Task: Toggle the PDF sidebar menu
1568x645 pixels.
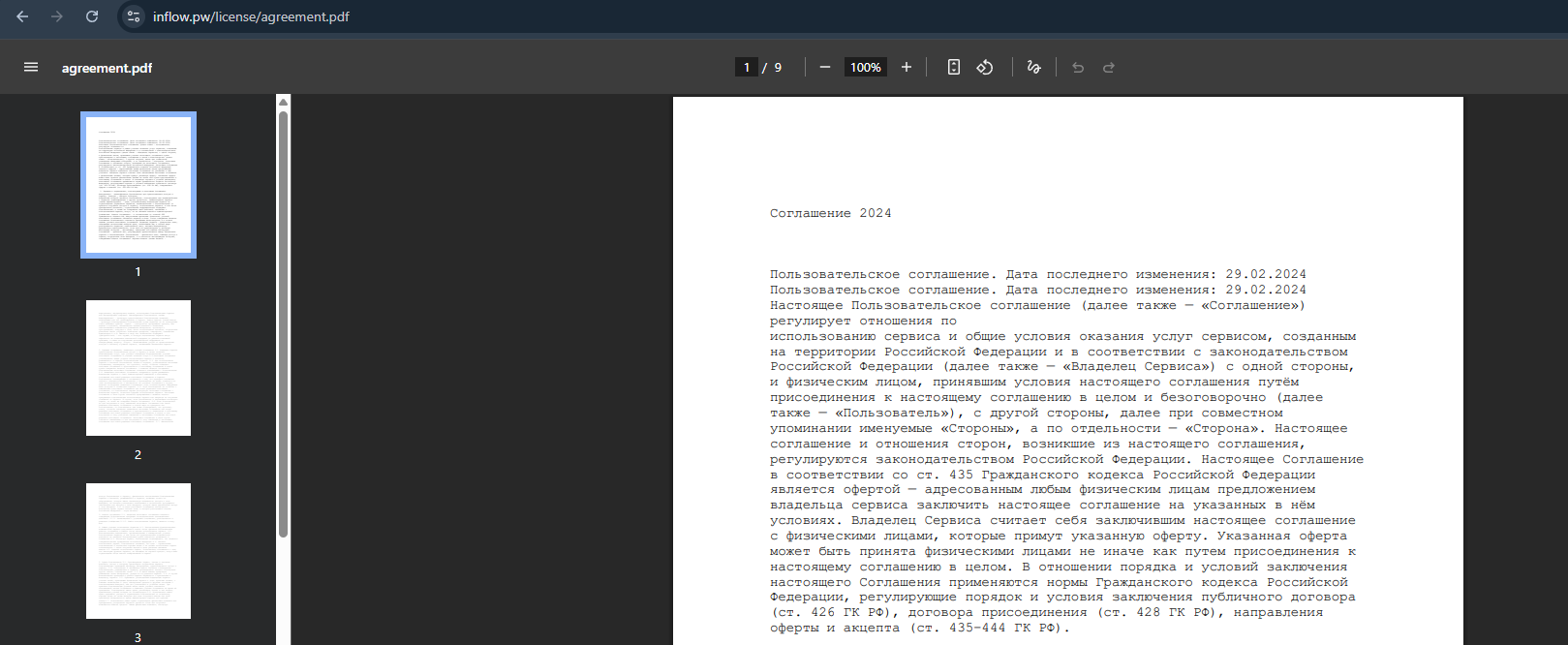Action: 31,68
